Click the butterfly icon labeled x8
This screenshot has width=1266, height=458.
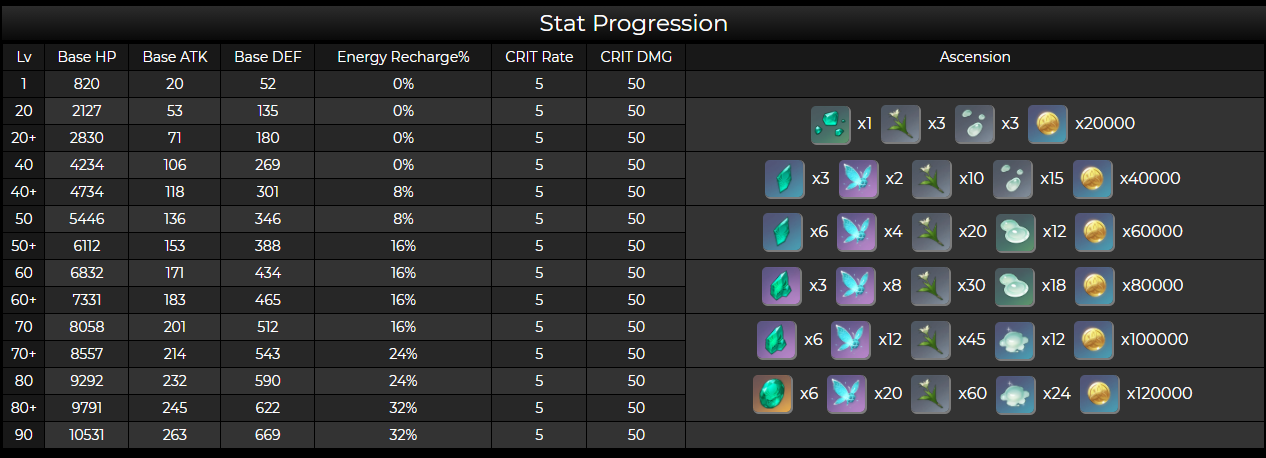click(855, 286)
